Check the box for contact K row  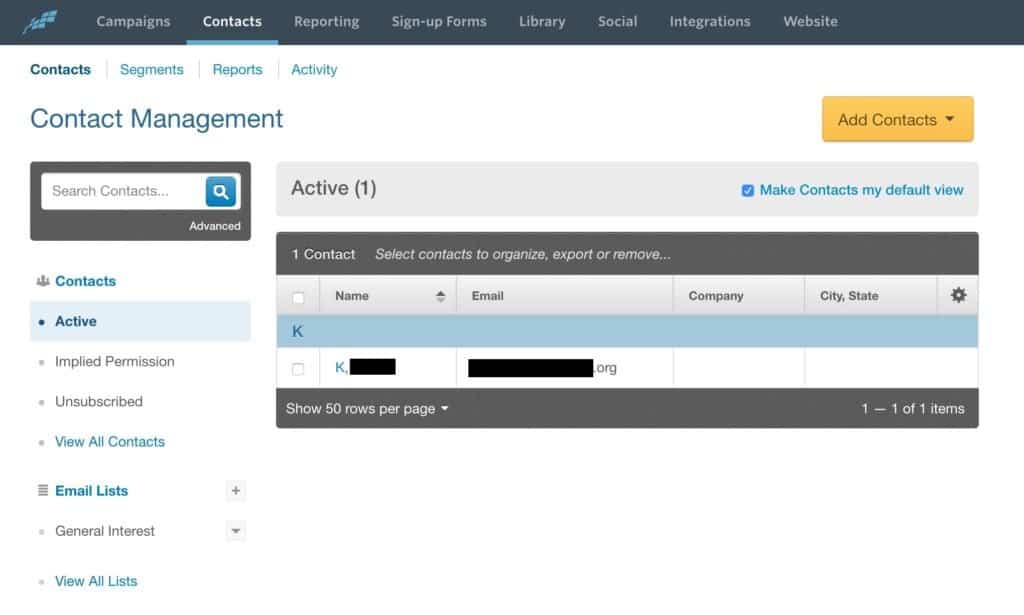point(298,369)
